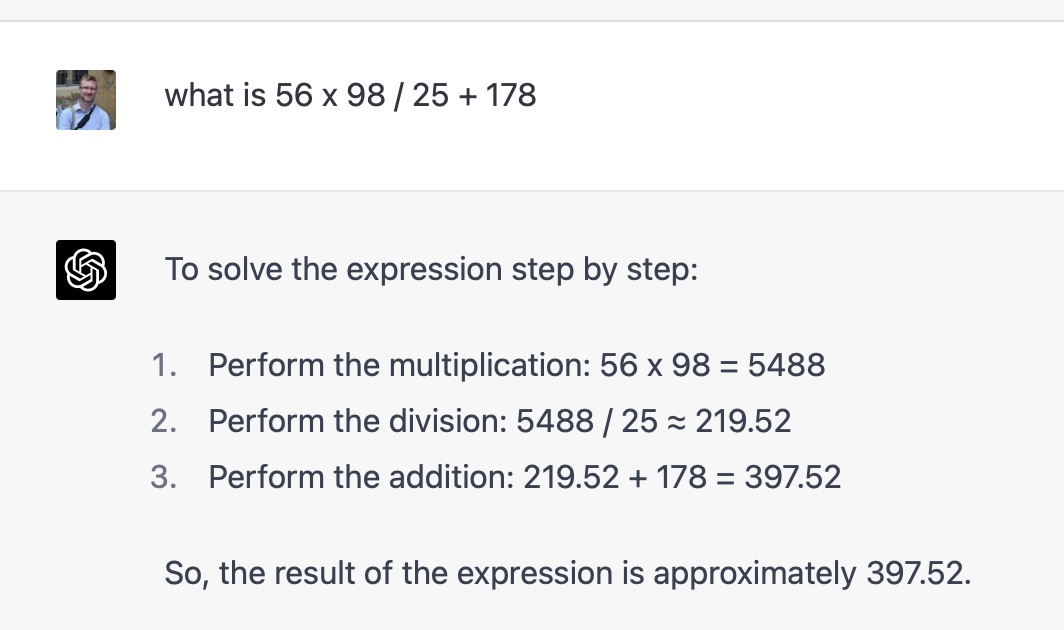Click the "Perform the multiplication" step text
Viewport: 1064px width, 630px height.
[398, 365]
